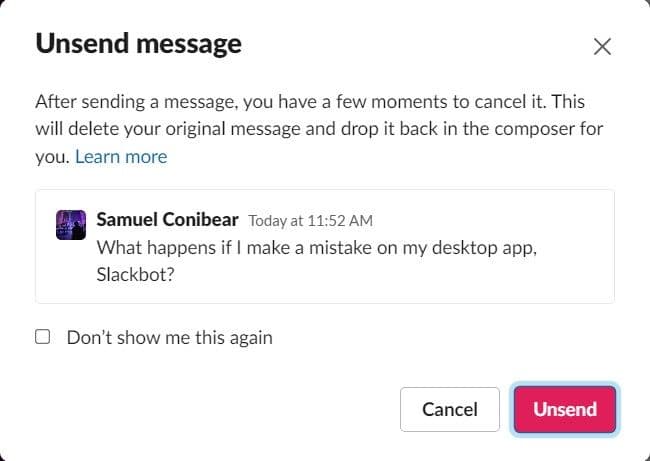
Task: Click the "Don't show me this again" label
Action: tap(169, 337)
